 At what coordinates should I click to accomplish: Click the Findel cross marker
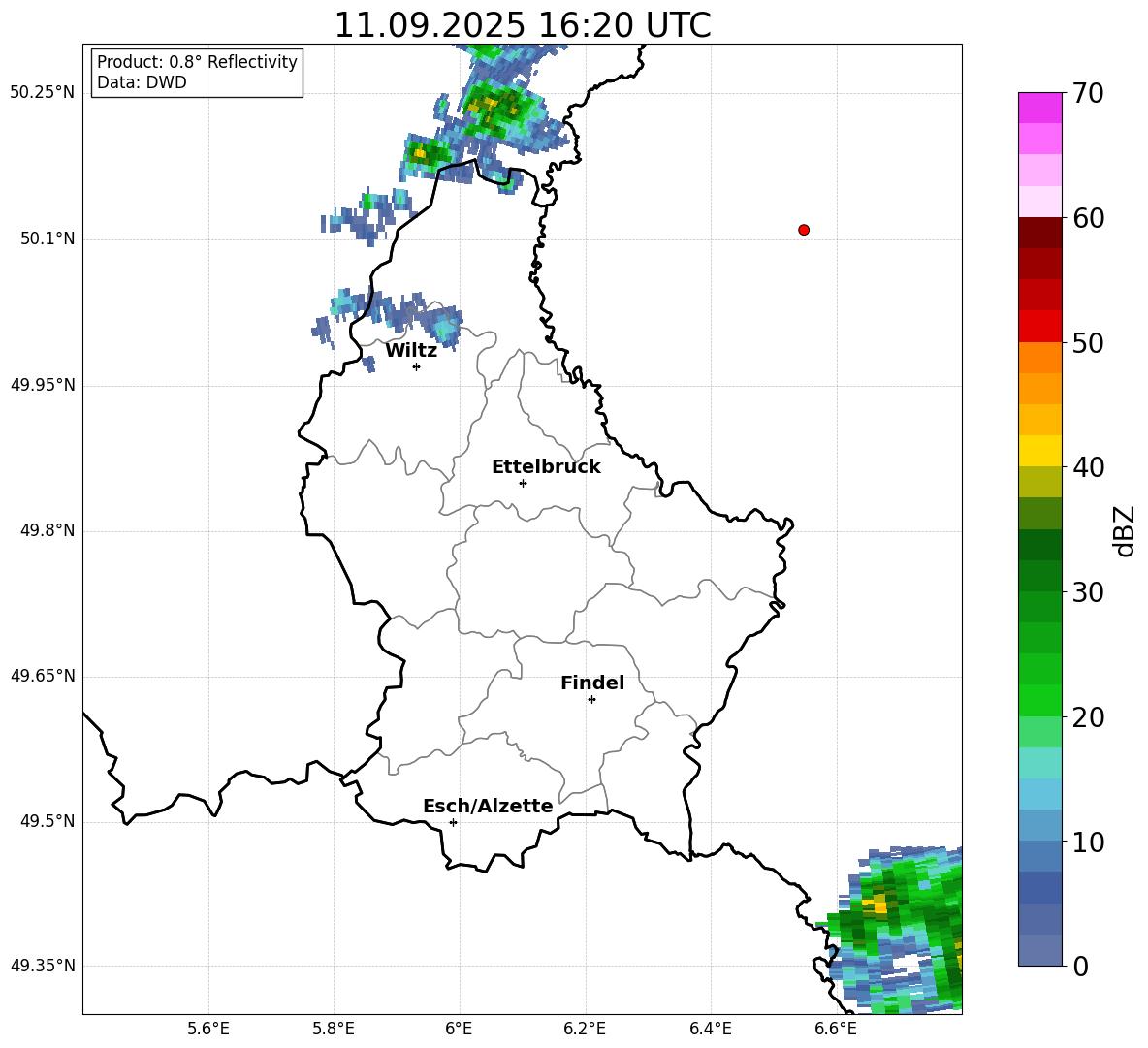(x=591, y=700)
